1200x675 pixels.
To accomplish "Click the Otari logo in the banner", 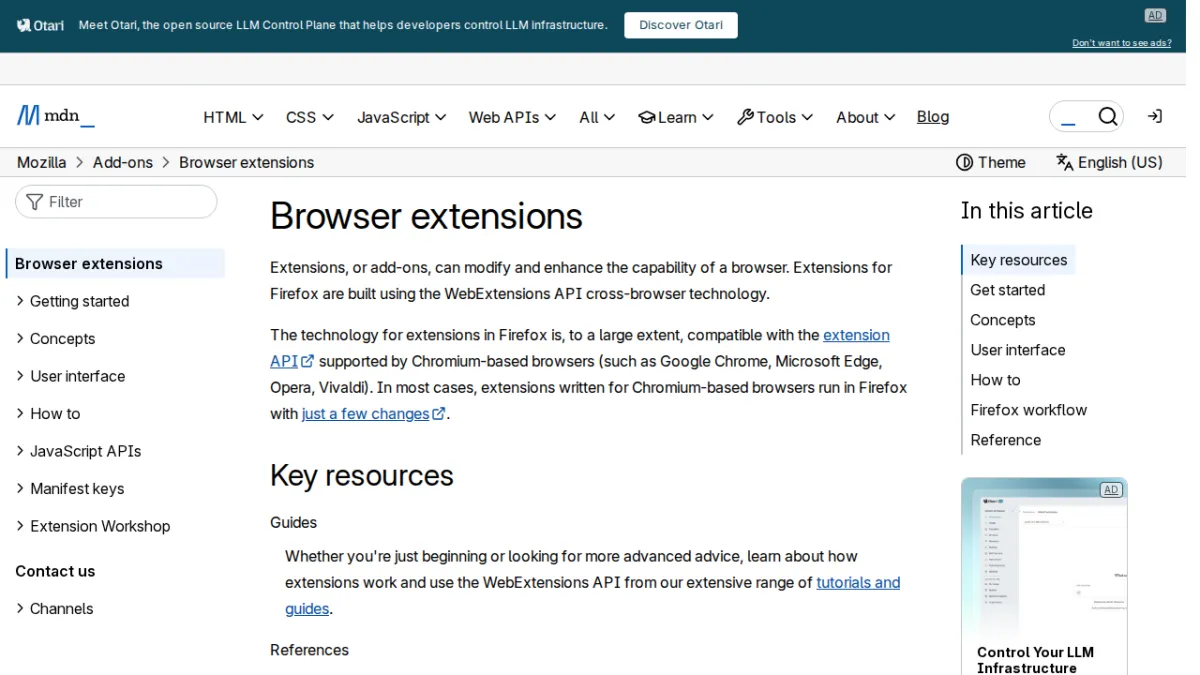I will (x=40, y=25).
